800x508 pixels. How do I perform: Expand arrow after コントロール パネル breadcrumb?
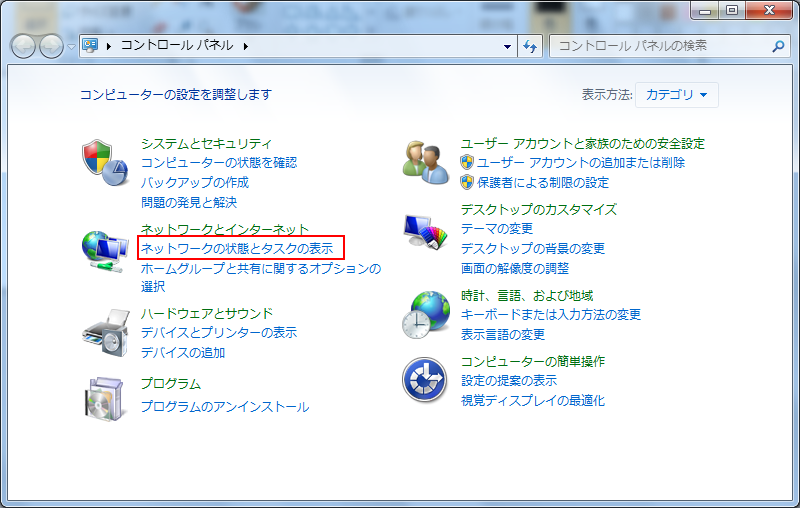pyautogui.click(x=246, y=46)
